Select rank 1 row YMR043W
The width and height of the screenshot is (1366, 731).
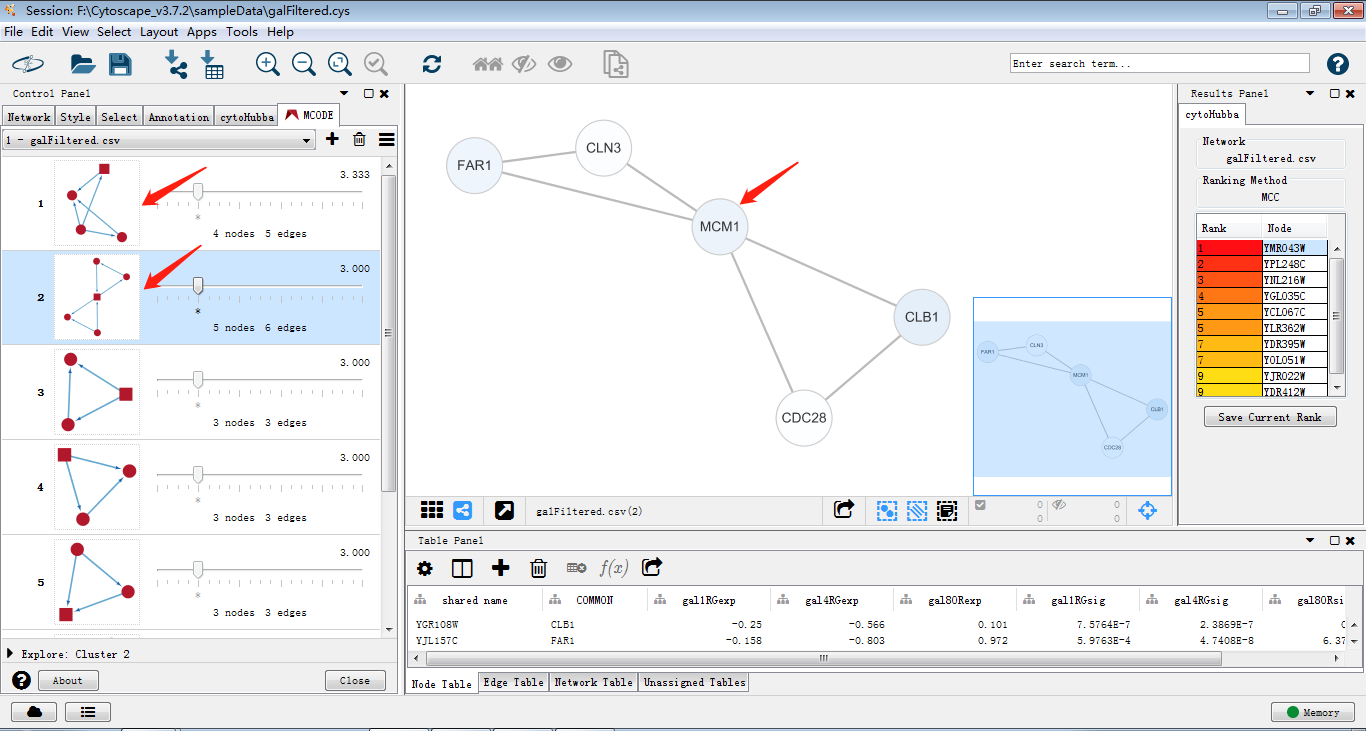pyautogui.click(x=1262, y=247)
